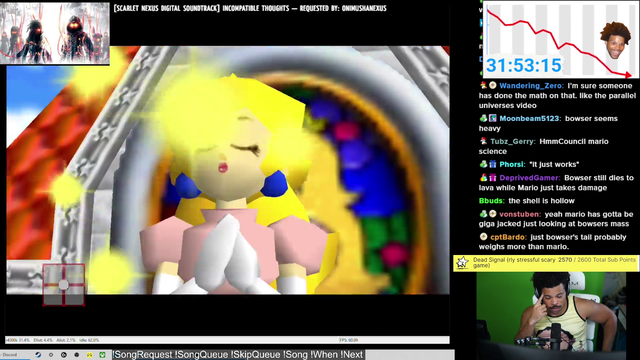Click the green badge beside vonstuben
Screen dimensions: 640x360
pos(484,214)
